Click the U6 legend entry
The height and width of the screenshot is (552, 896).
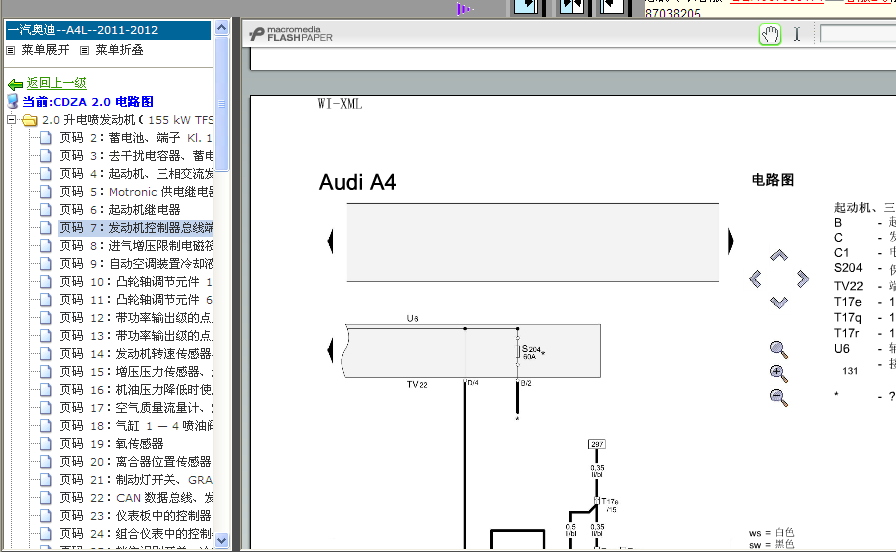pos(842,349)
